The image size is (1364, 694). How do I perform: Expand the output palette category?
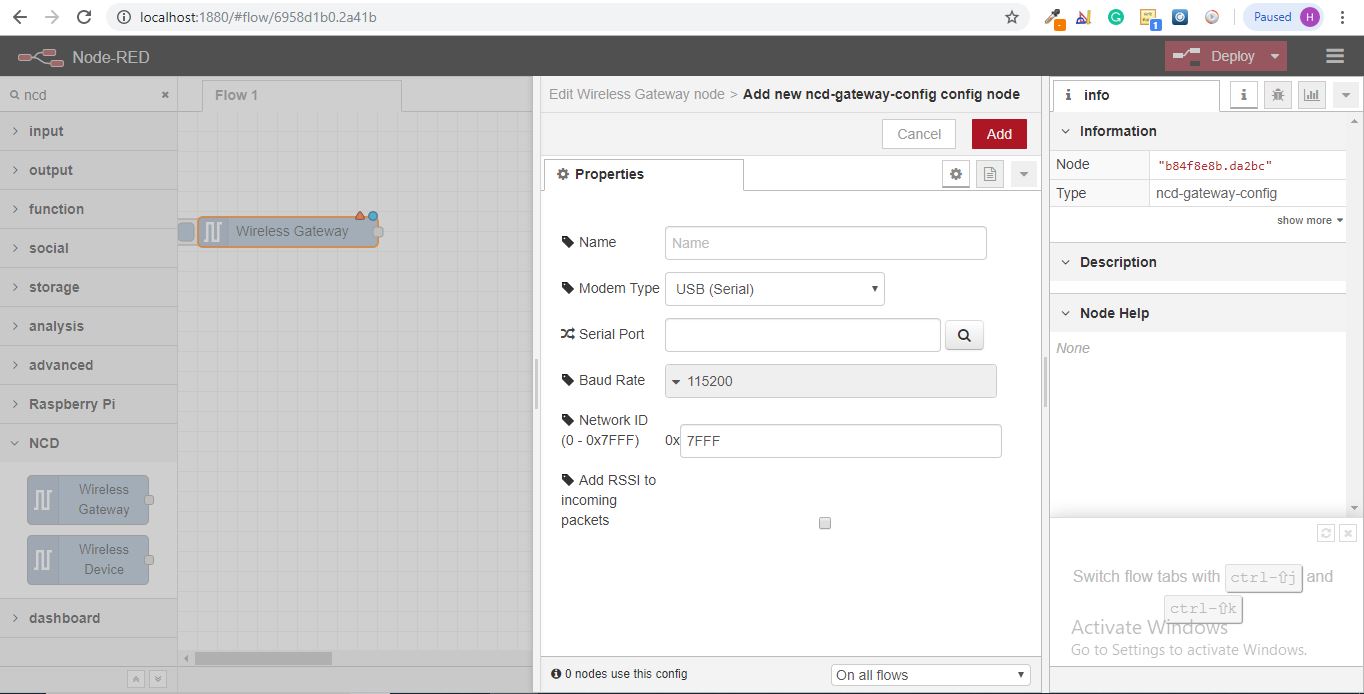pyautogui.click(x=89, y=170)
